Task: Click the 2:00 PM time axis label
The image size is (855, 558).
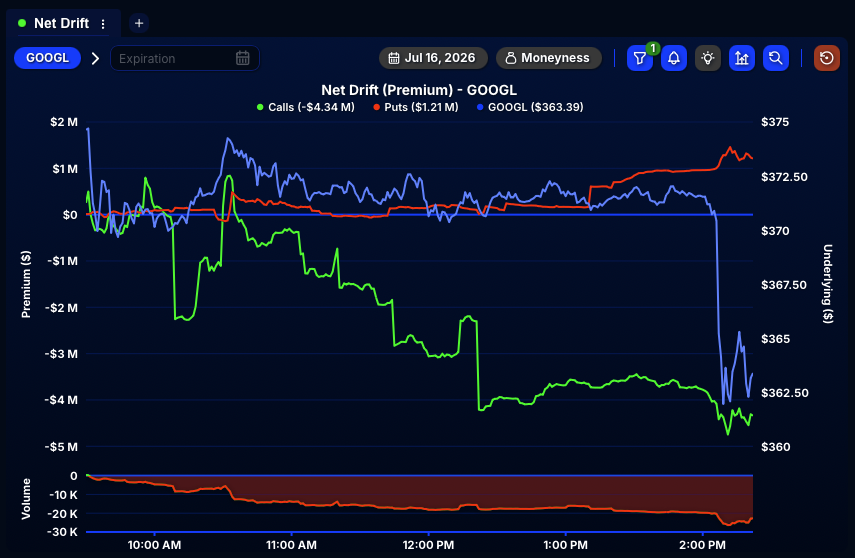Action: pyautogui.click(x=702, y=545)
